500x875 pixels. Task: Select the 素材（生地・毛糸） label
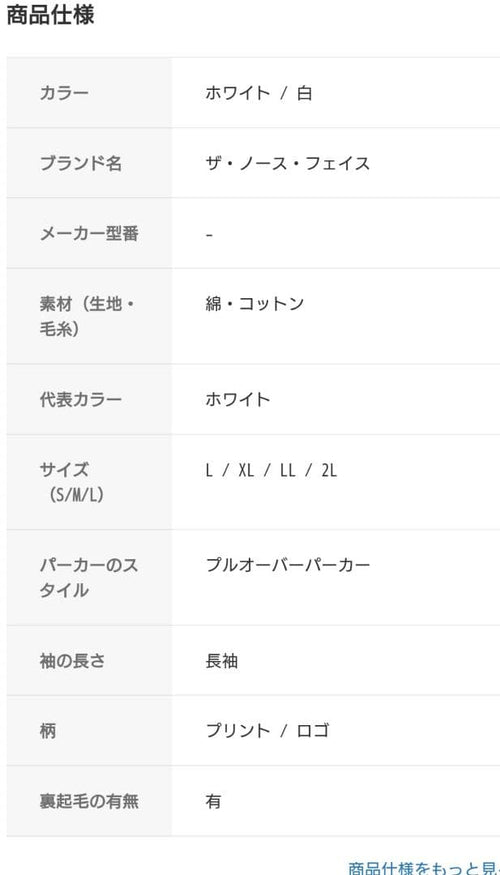tap(87, 316)
